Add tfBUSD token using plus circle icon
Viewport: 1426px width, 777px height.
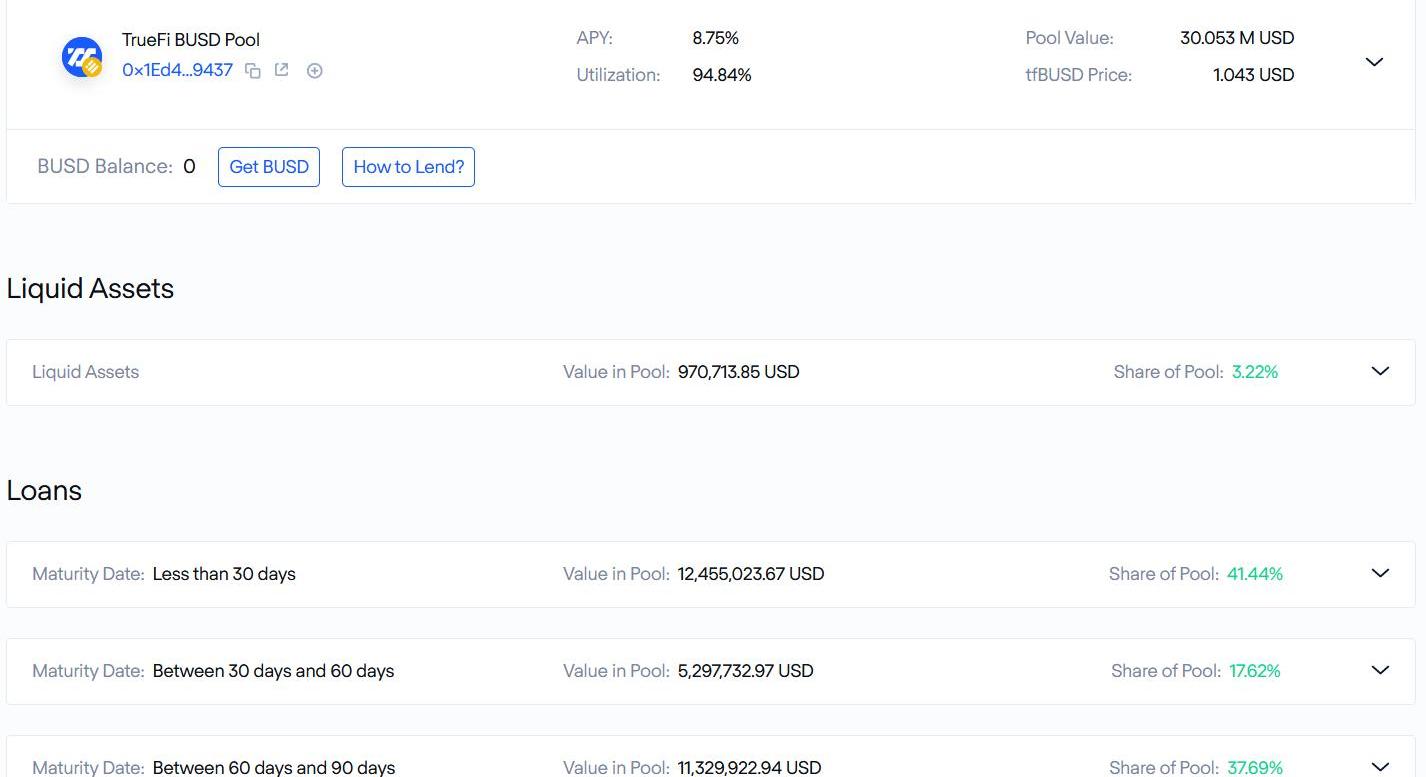pyautogui.click(x=314, y=71)
